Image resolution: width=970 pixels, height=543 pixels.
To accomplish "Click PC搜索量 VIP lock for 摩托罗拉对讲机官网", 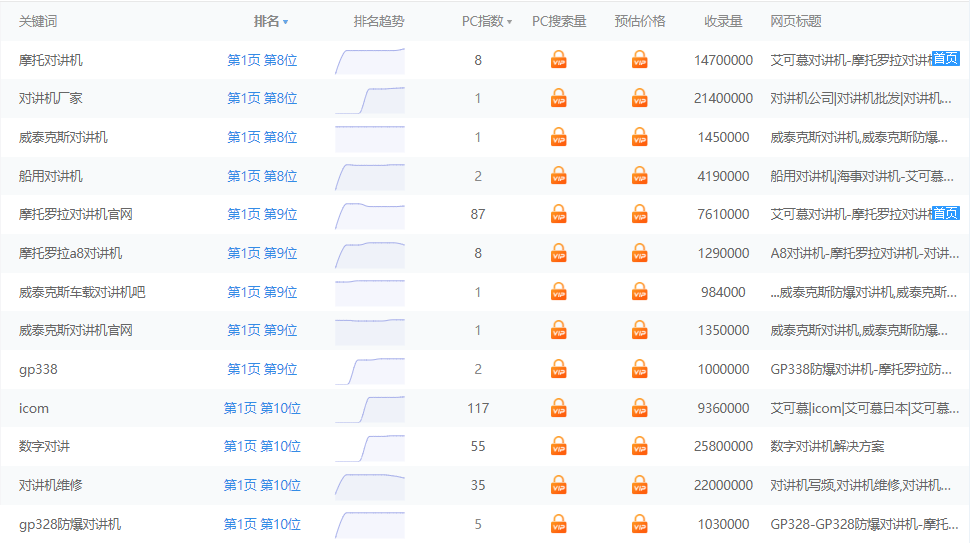I will [559, 214].
